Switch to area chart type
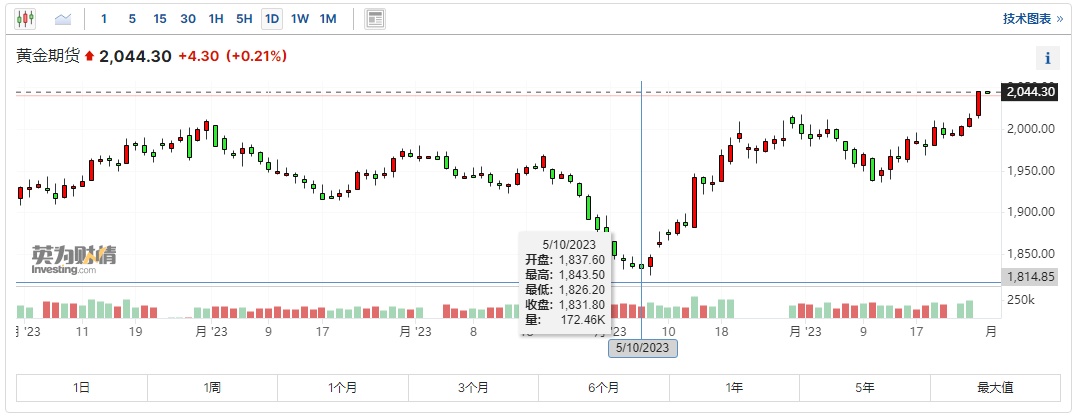 pyautogui.click(x=63, y=18)
